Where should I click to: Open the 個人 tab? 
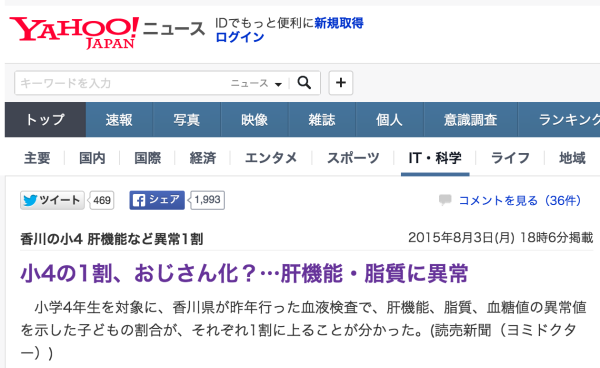(x=389, y=120)
